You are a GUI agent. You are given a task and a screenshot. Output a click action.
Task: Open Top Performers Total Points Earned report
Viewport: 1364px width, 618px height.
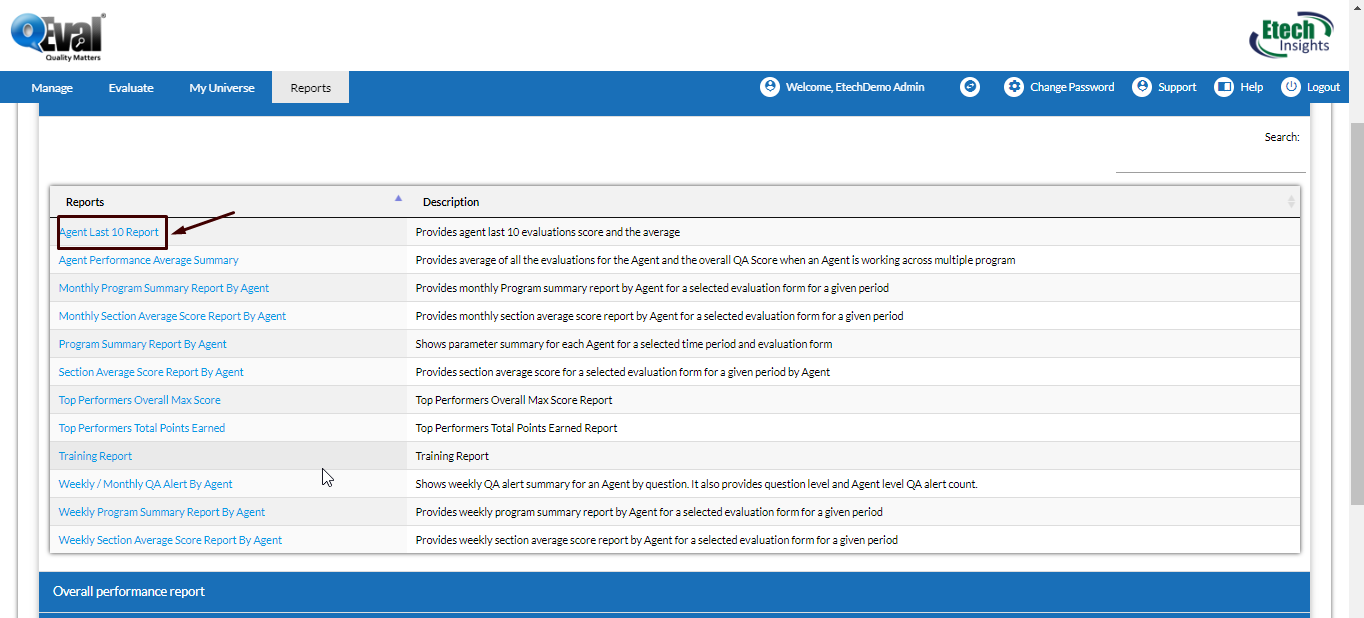[142, 428]
